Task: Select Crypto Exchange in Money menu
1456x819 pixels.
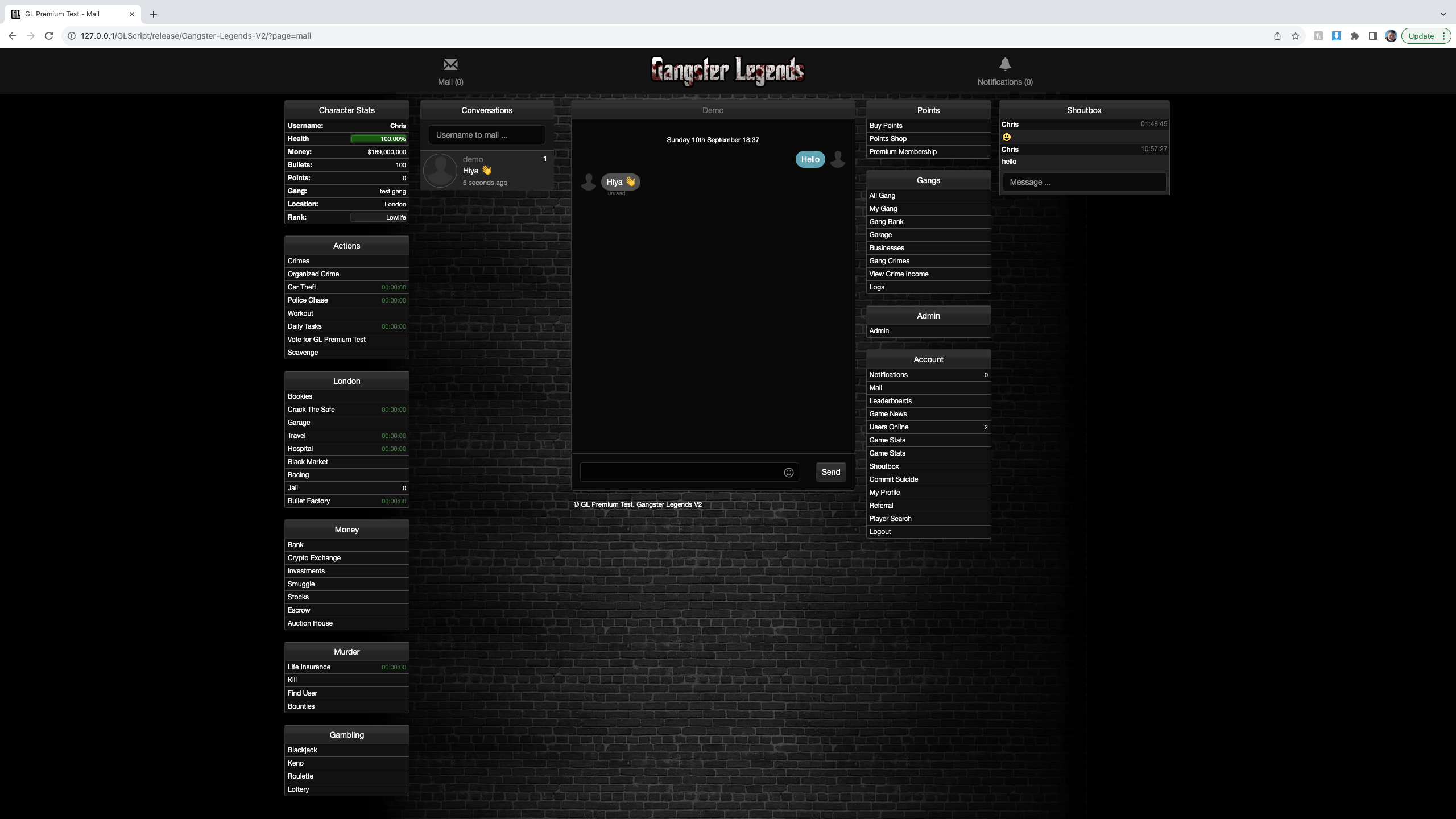Action: point(314,558)
